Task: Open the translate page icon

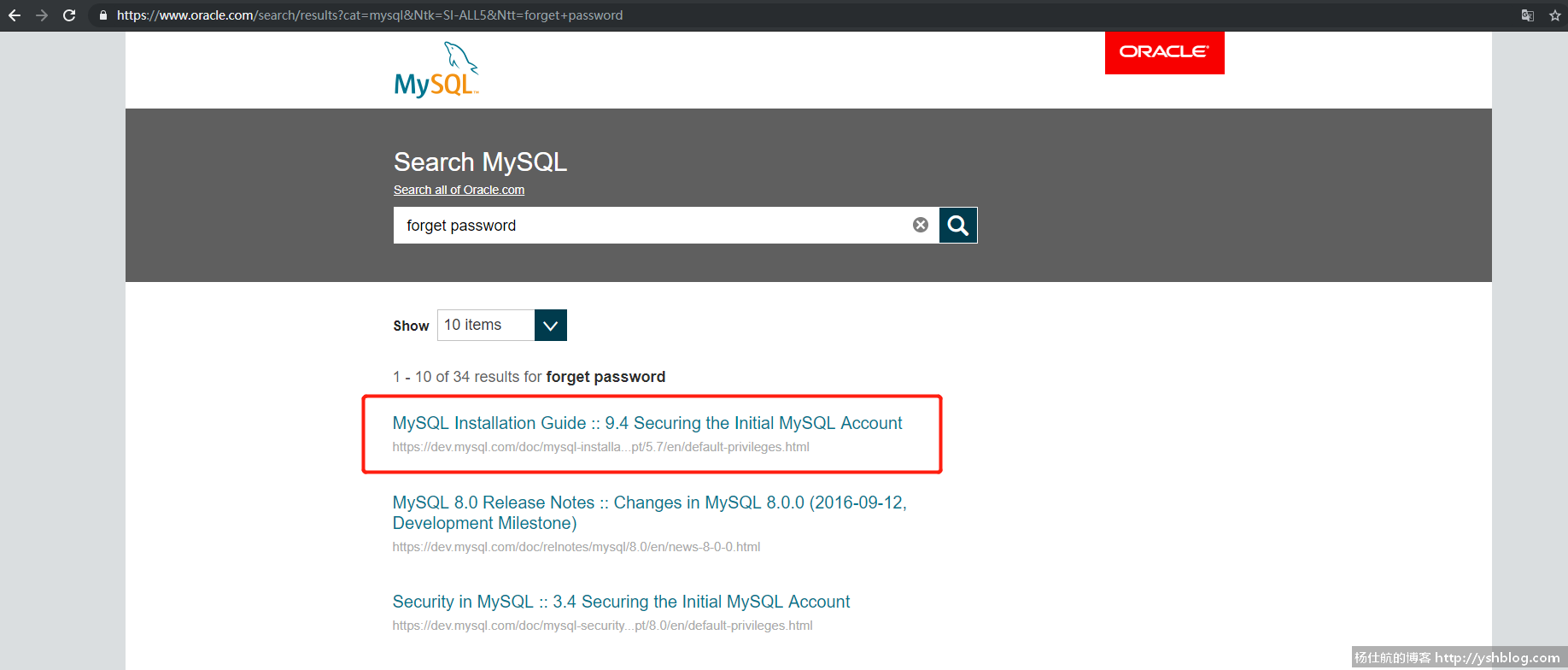Action: point(1528,15)
